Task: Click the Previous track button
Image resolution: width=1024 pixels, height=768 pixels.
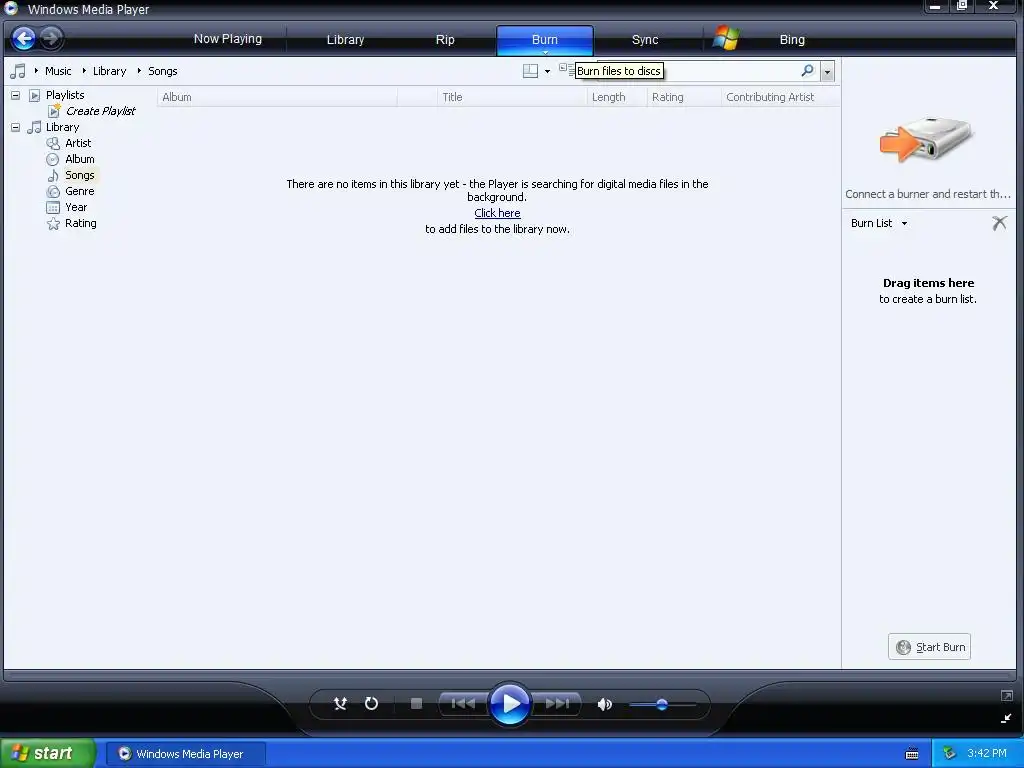Action: pyautogui.click(x=463, y=703)
